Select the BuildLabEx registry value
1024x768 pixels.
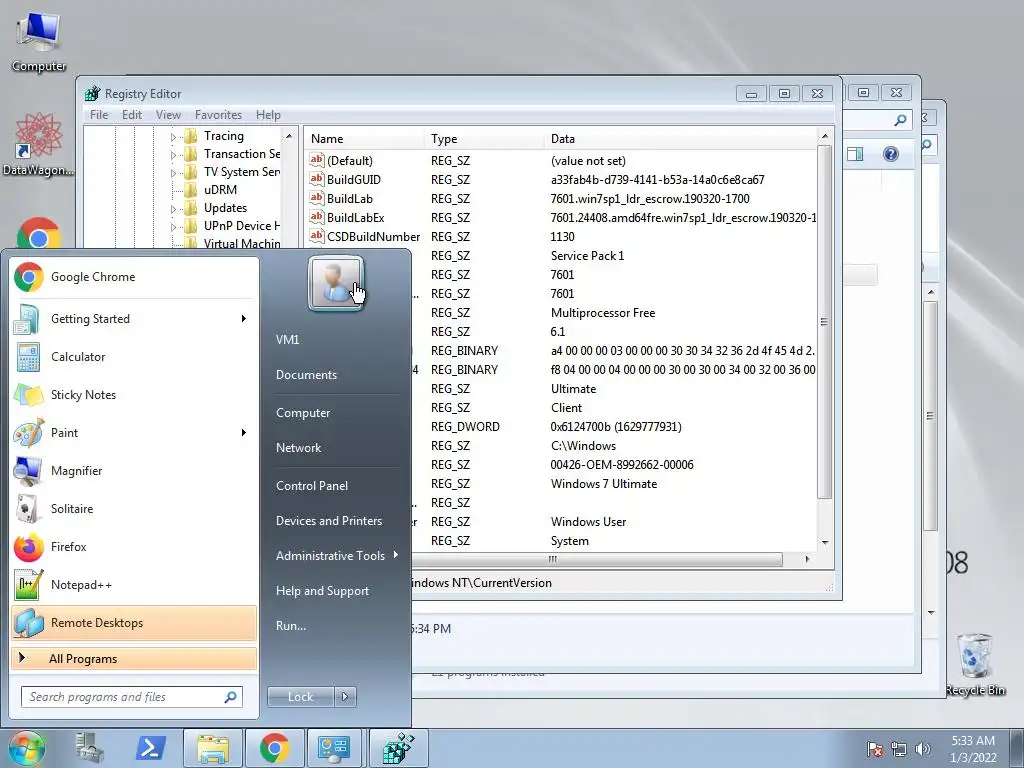point(355,217)
